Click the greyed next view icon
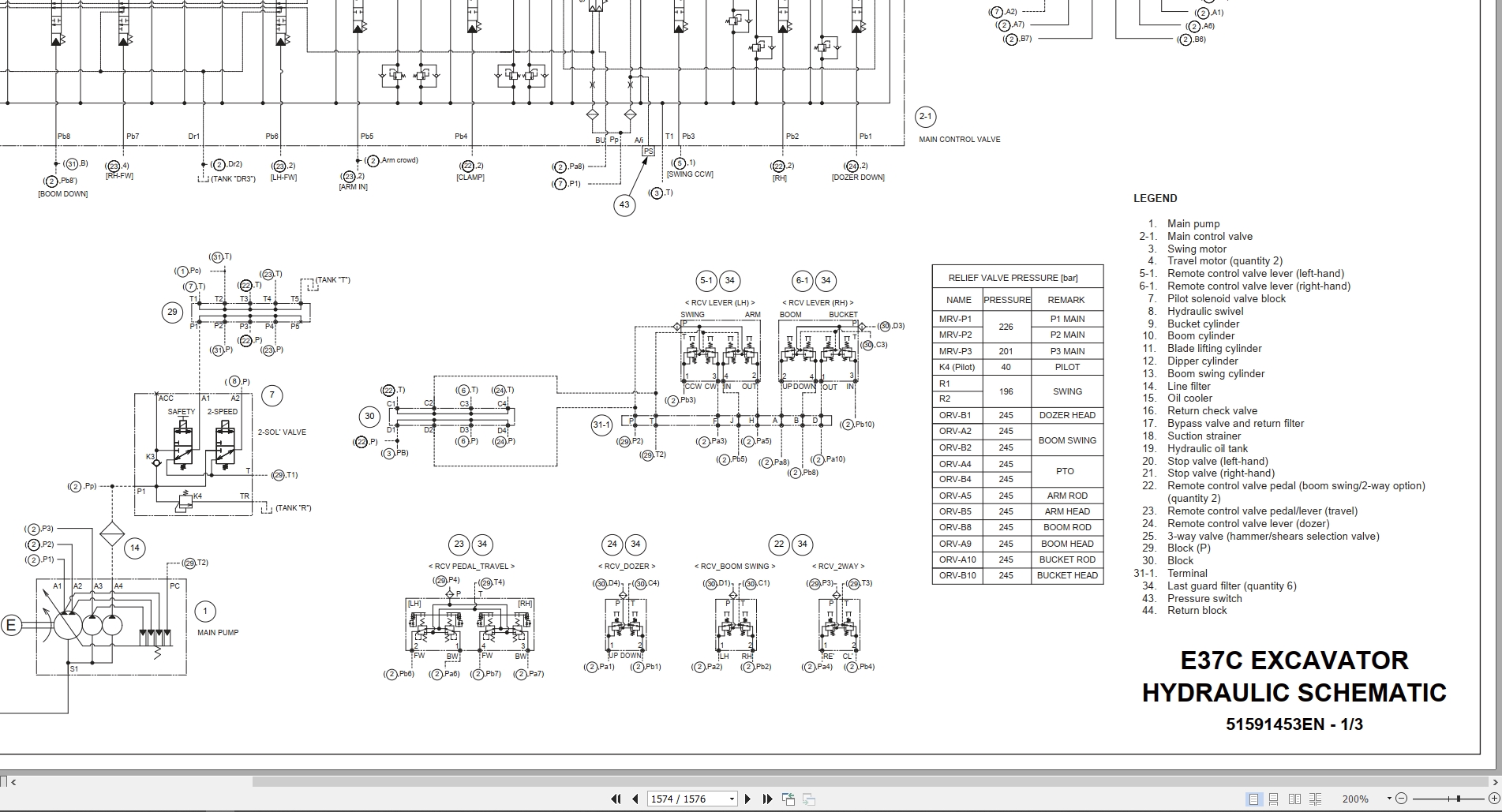Viewport: 1502px width, 812px height. [808, 799]
